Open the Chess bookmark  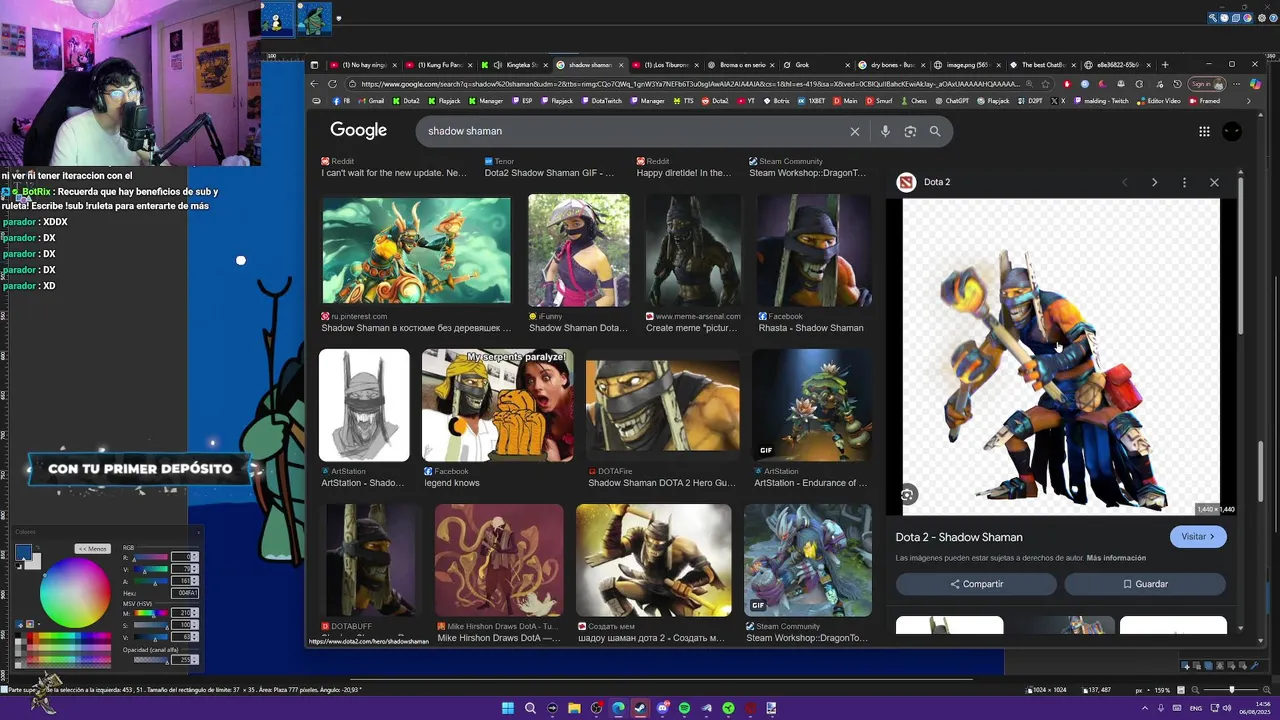pos(913,101)
